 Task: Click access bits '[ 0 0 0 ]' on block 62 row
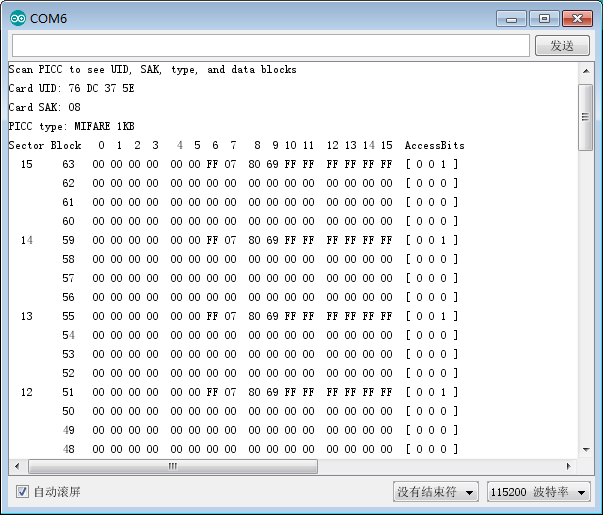click(432, 183)
